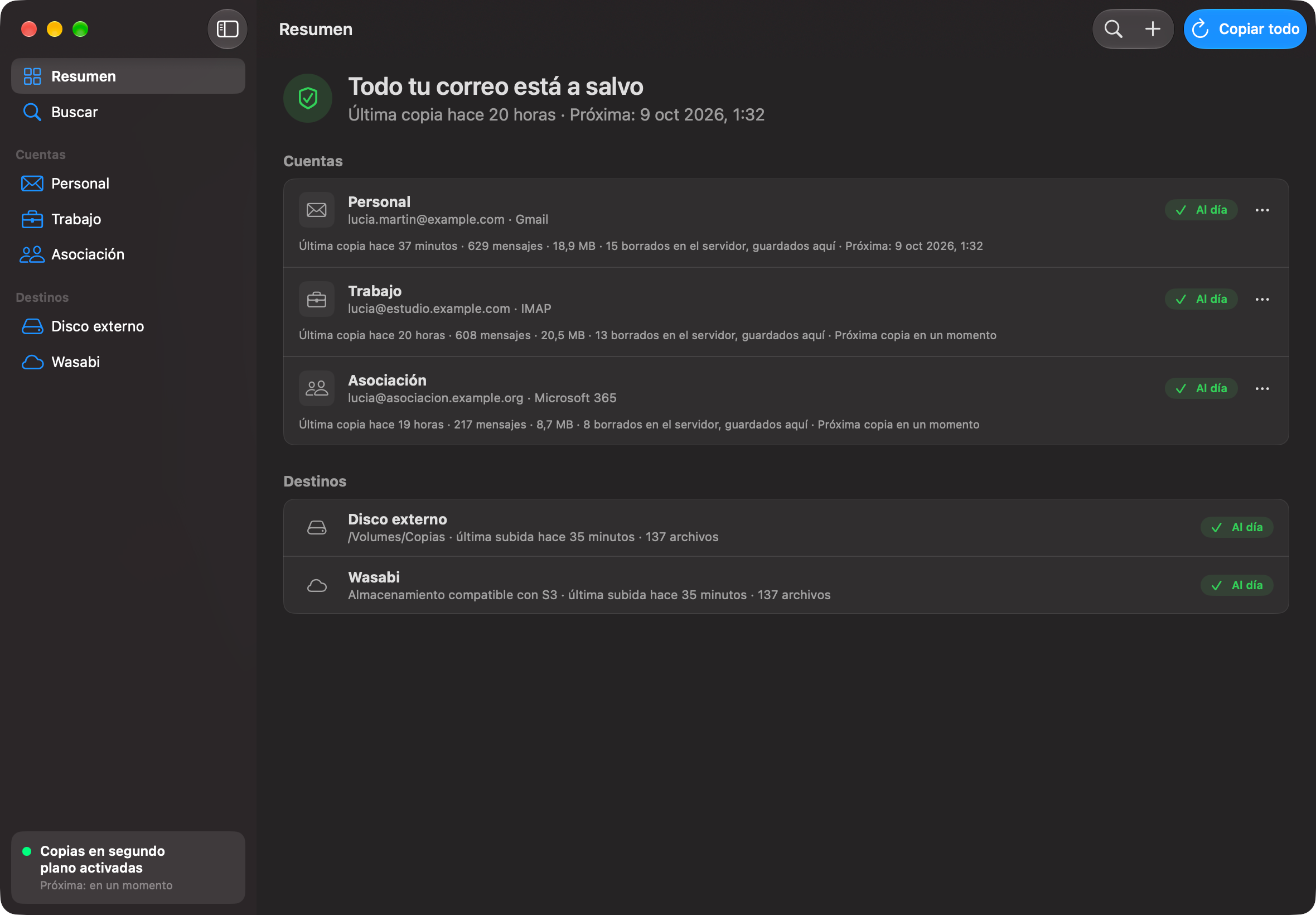1316x915 pixels.
Task: Click the envelope icon in the Personal account row
Action: [x=317, y=210]
